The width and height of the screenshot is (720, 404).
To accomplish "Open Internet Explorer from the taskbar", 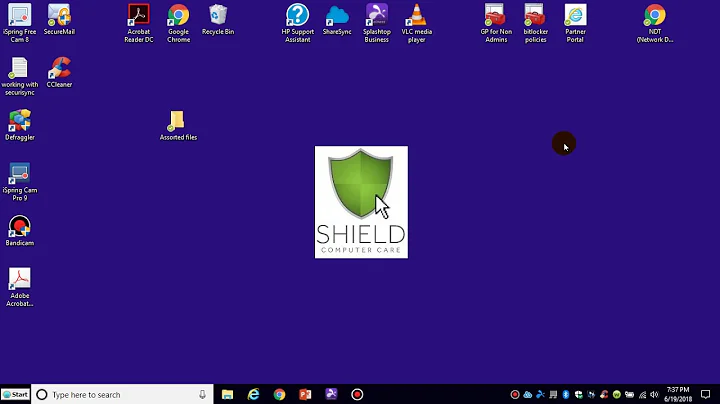I will (253, 394).
